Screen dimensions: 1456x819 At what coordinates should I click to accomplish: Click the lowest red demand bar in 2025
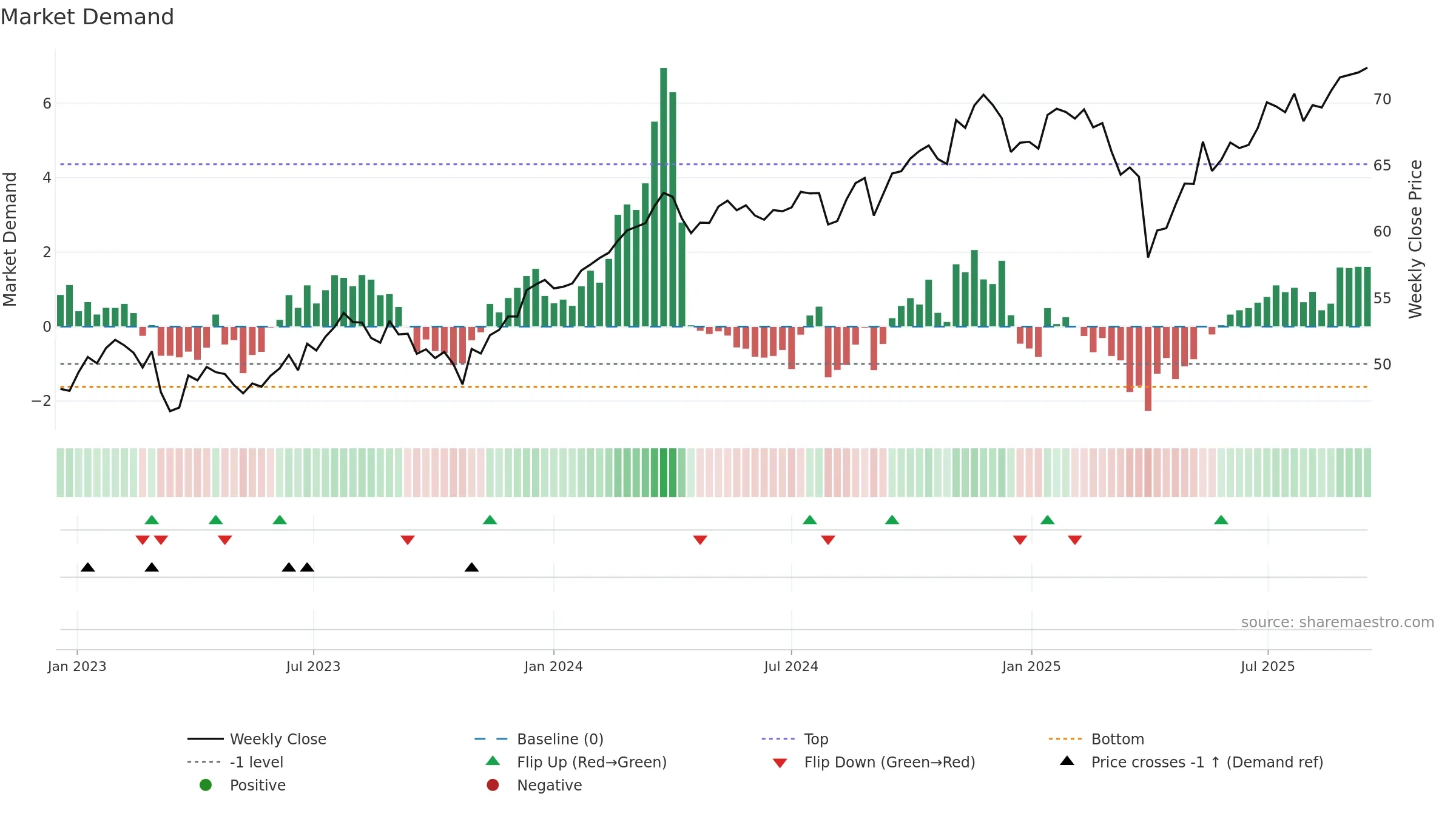tap(1148, 369)
